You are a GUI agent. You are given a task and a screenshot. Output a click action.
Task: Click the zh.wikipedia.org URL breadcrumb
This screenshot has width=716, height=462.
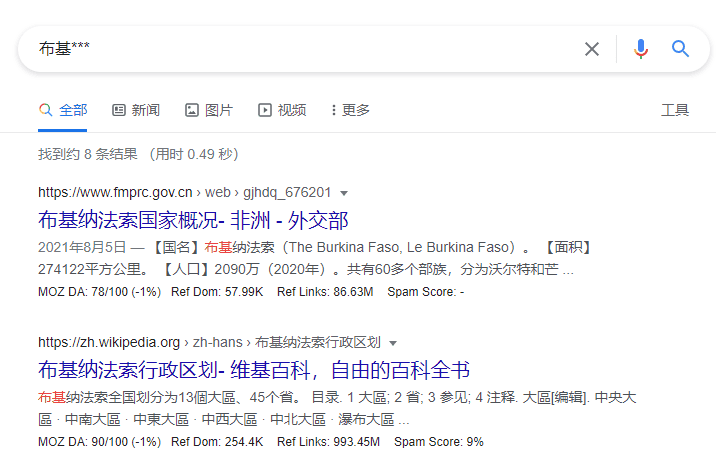tap(109, 343)
